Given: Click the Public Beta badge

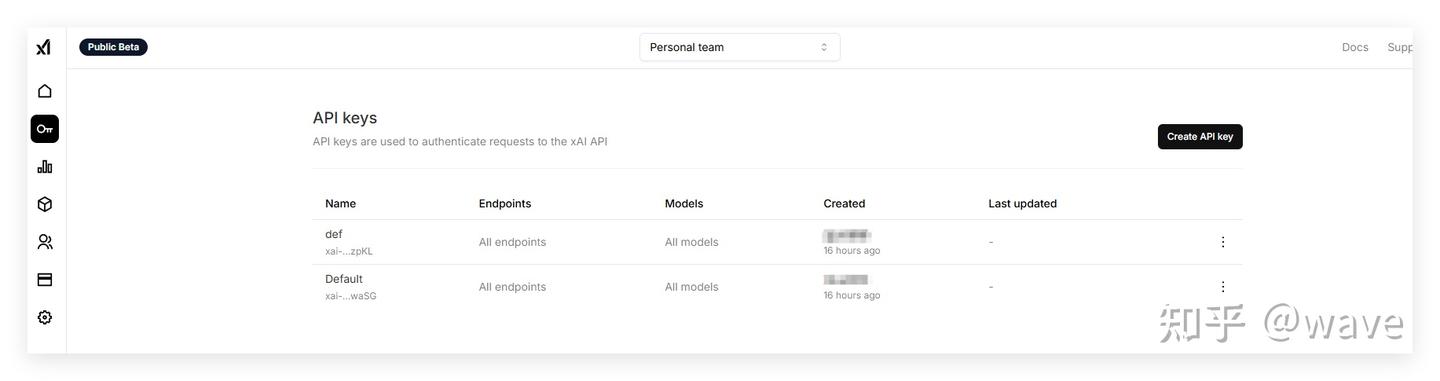Looking at the screenshot, I should [113, 47].
